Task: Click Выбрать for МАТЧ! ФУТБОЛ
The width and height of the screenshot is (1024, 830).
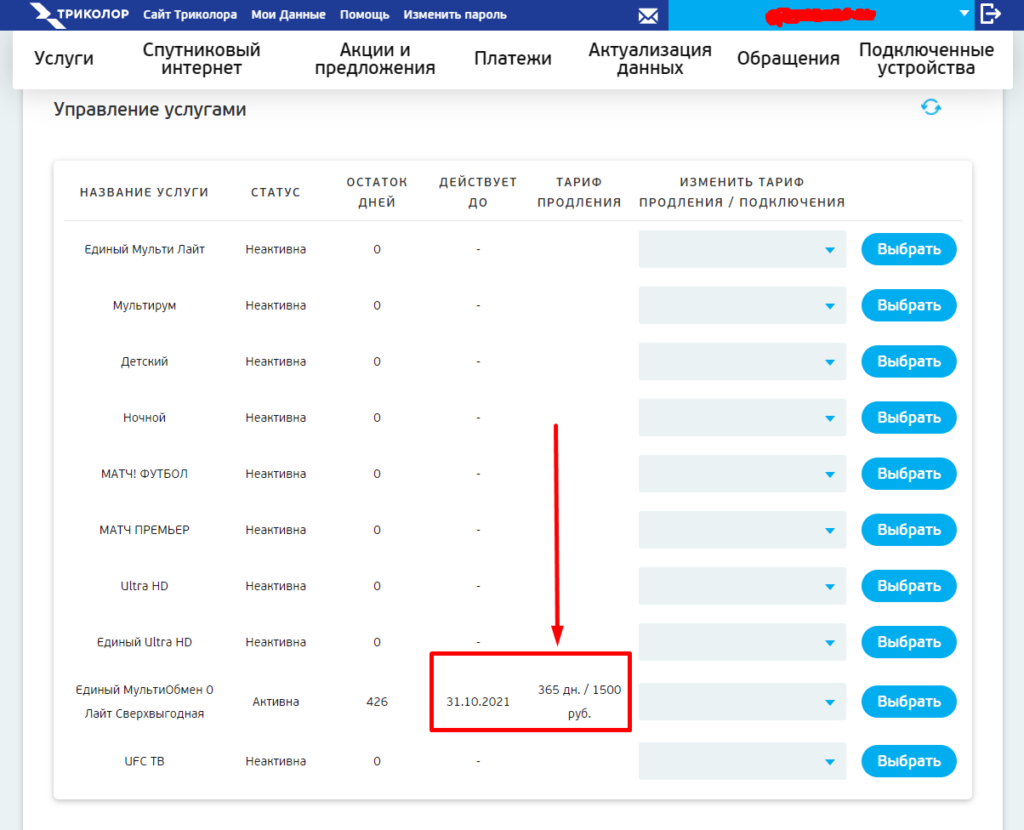Action: click(908, 474)
